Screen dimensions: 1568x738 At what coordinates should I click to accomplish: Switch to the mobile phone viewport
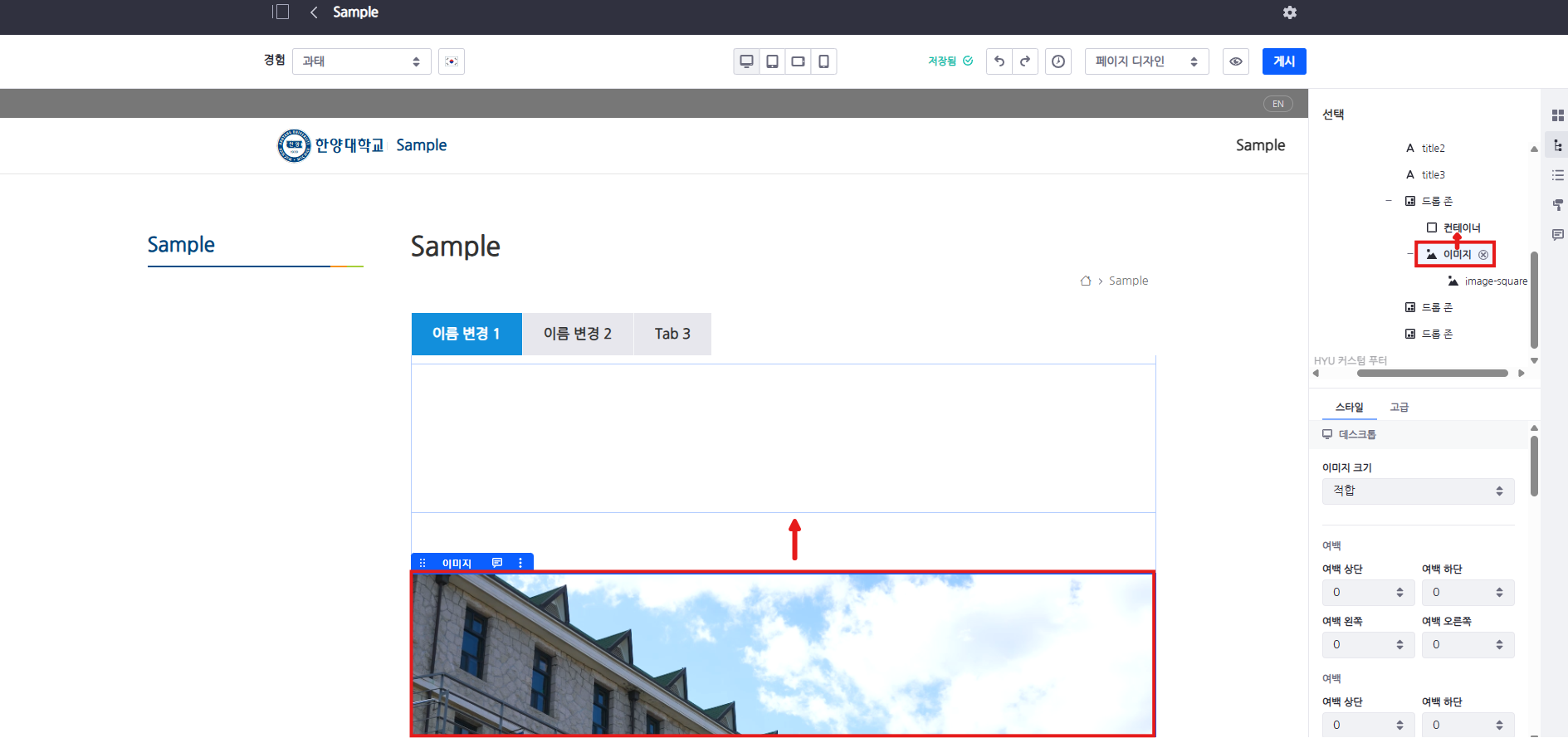click(x=823, y=61)
